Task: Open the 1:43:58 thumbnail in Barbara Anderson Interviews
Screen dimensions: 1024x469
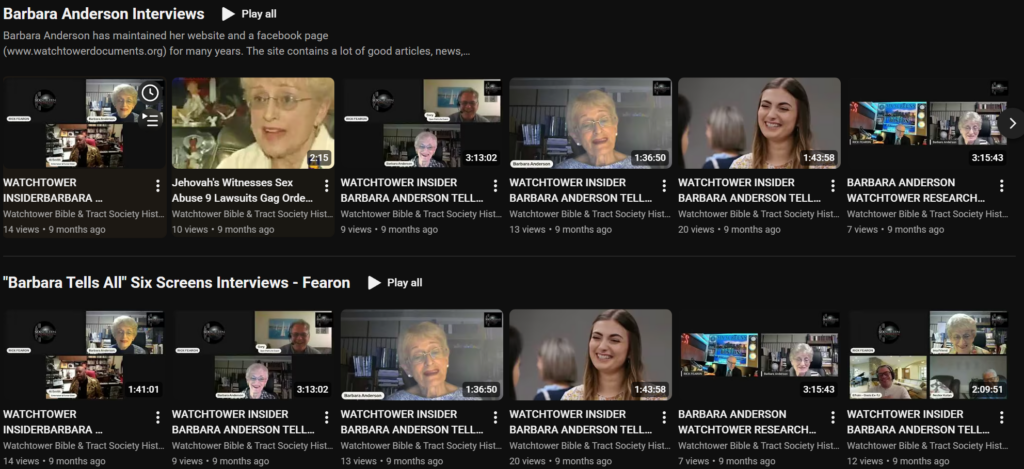Action: click(760, 123)
